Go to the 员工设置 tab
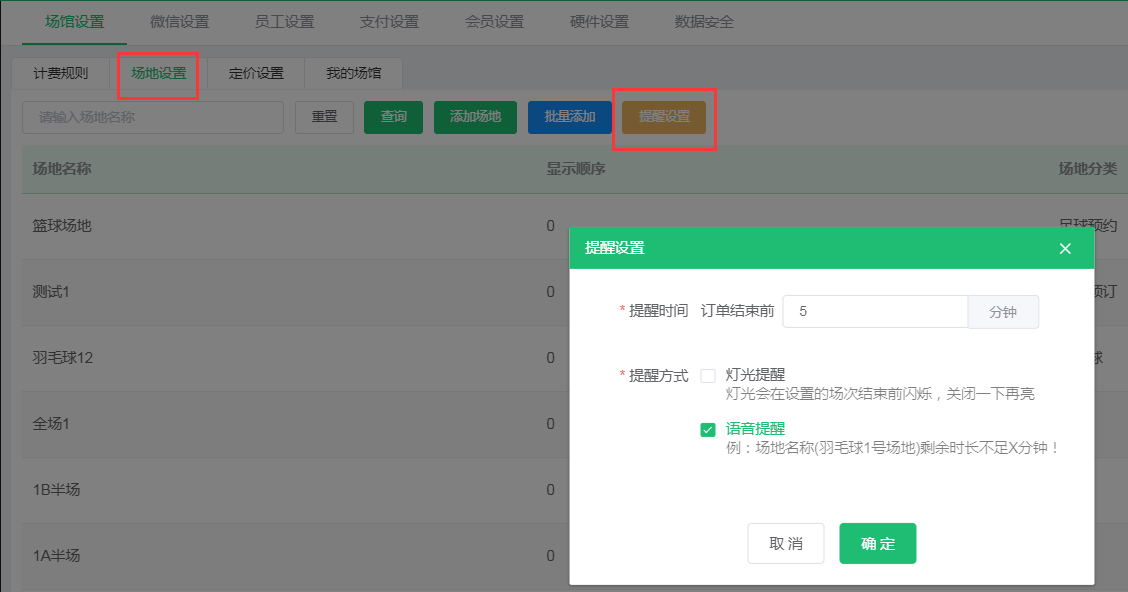1128x592 pixels. tap(285, 22)
